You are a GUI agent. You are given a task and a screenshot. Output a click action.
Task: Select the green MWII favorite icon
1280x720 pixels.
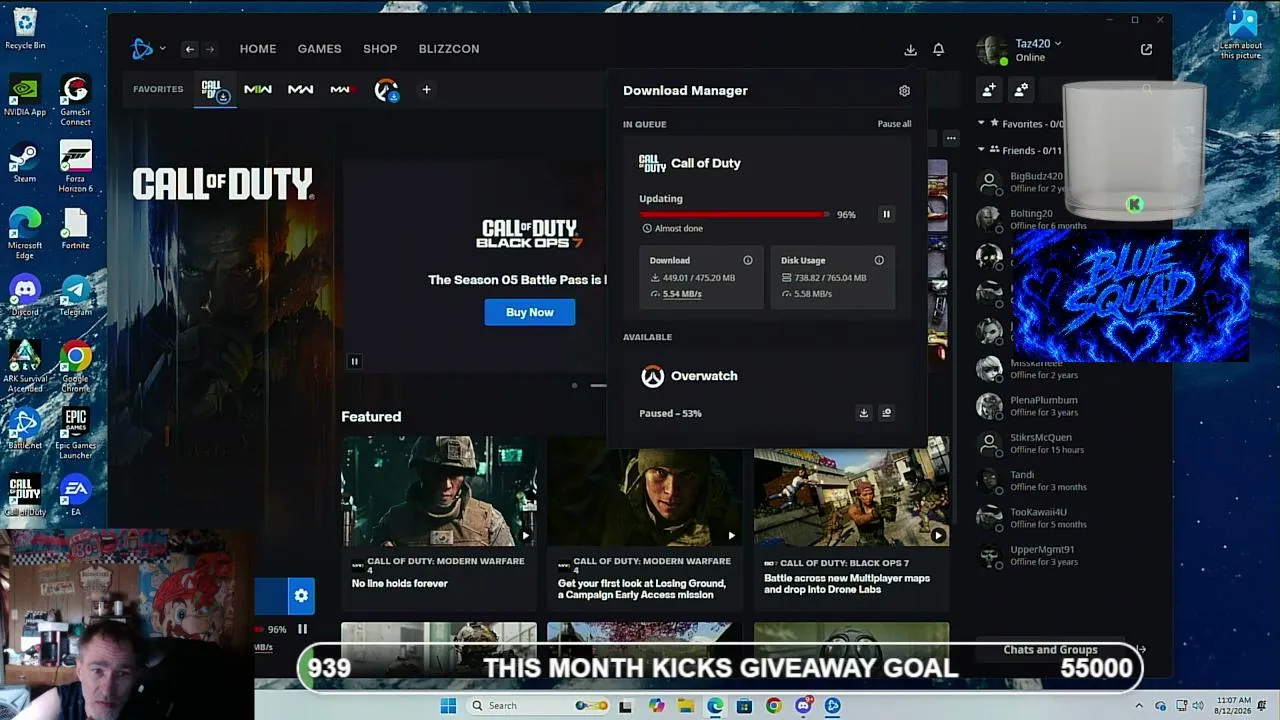tap(258, 90)
